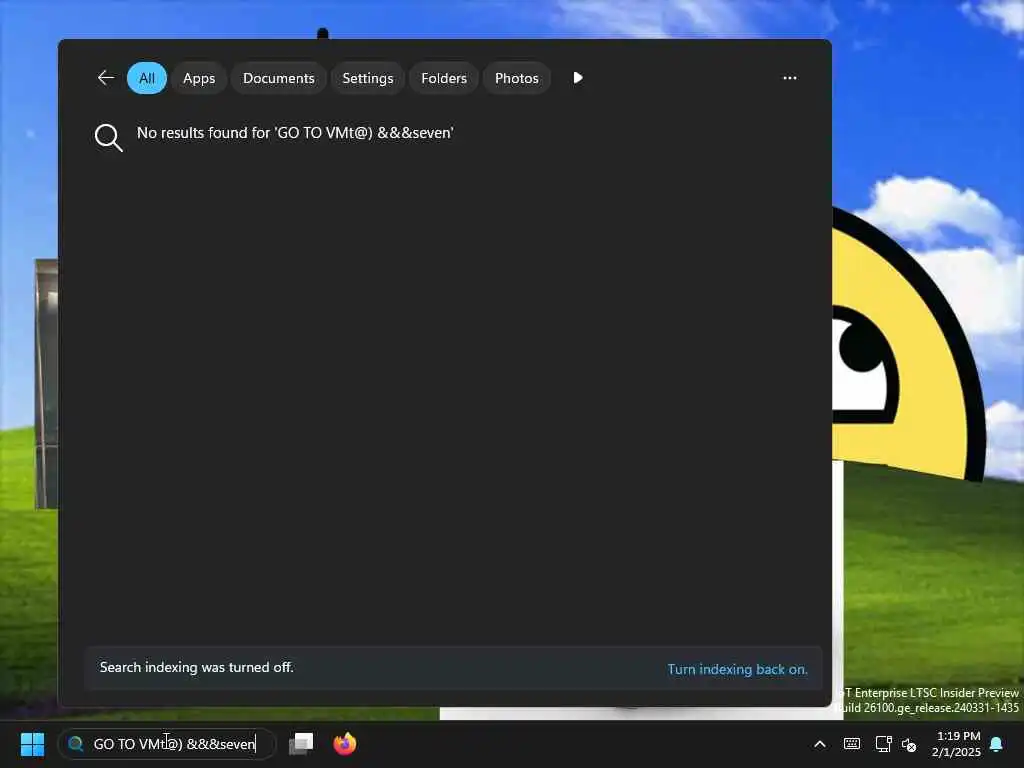Open the touch keyboard tray icon
The width and height of the screenshot is (1024, 768).
pyautogui.click(x=852, y=744)
